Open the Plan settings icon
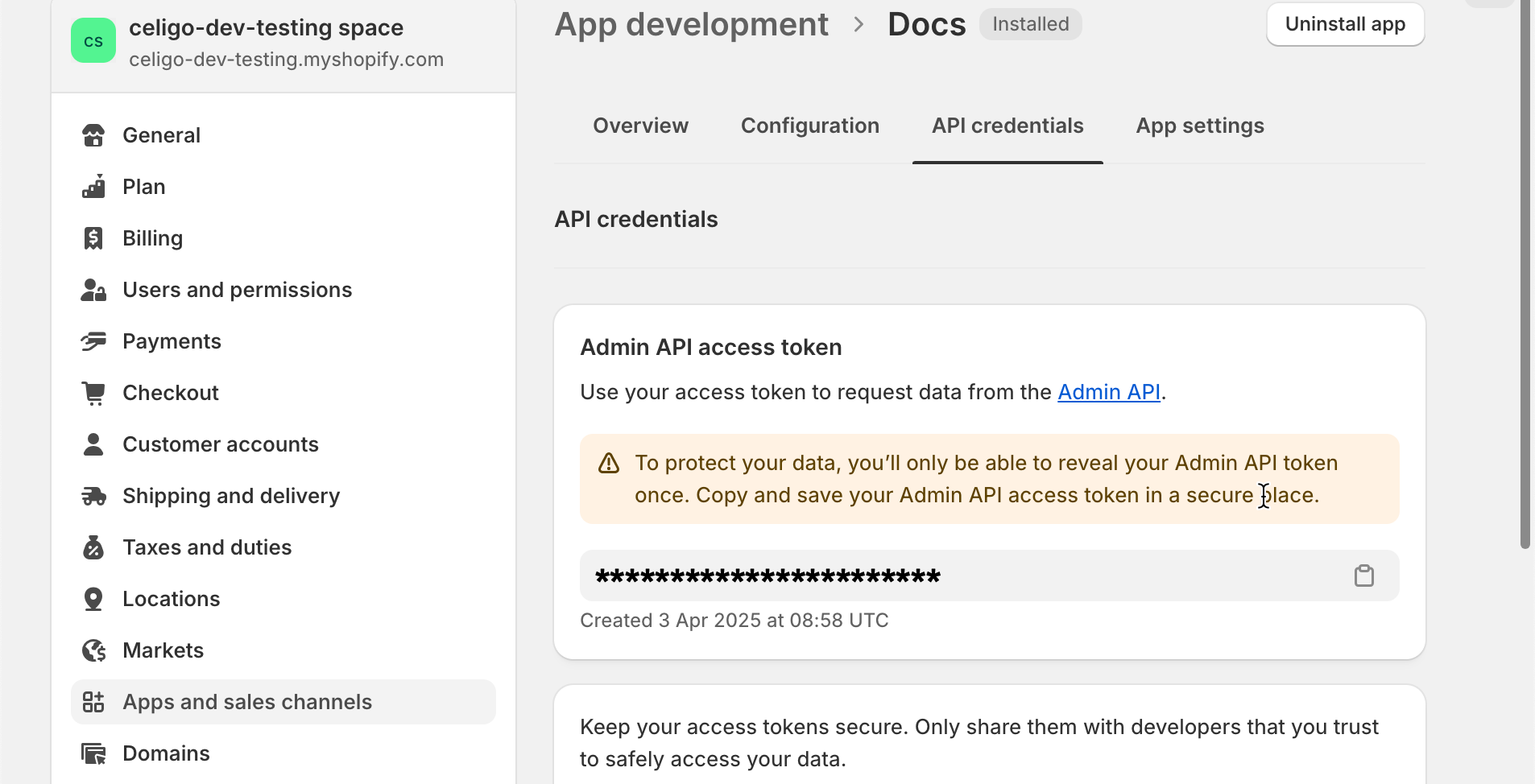This screenshot has width=1535, height=784. [93, 187]
